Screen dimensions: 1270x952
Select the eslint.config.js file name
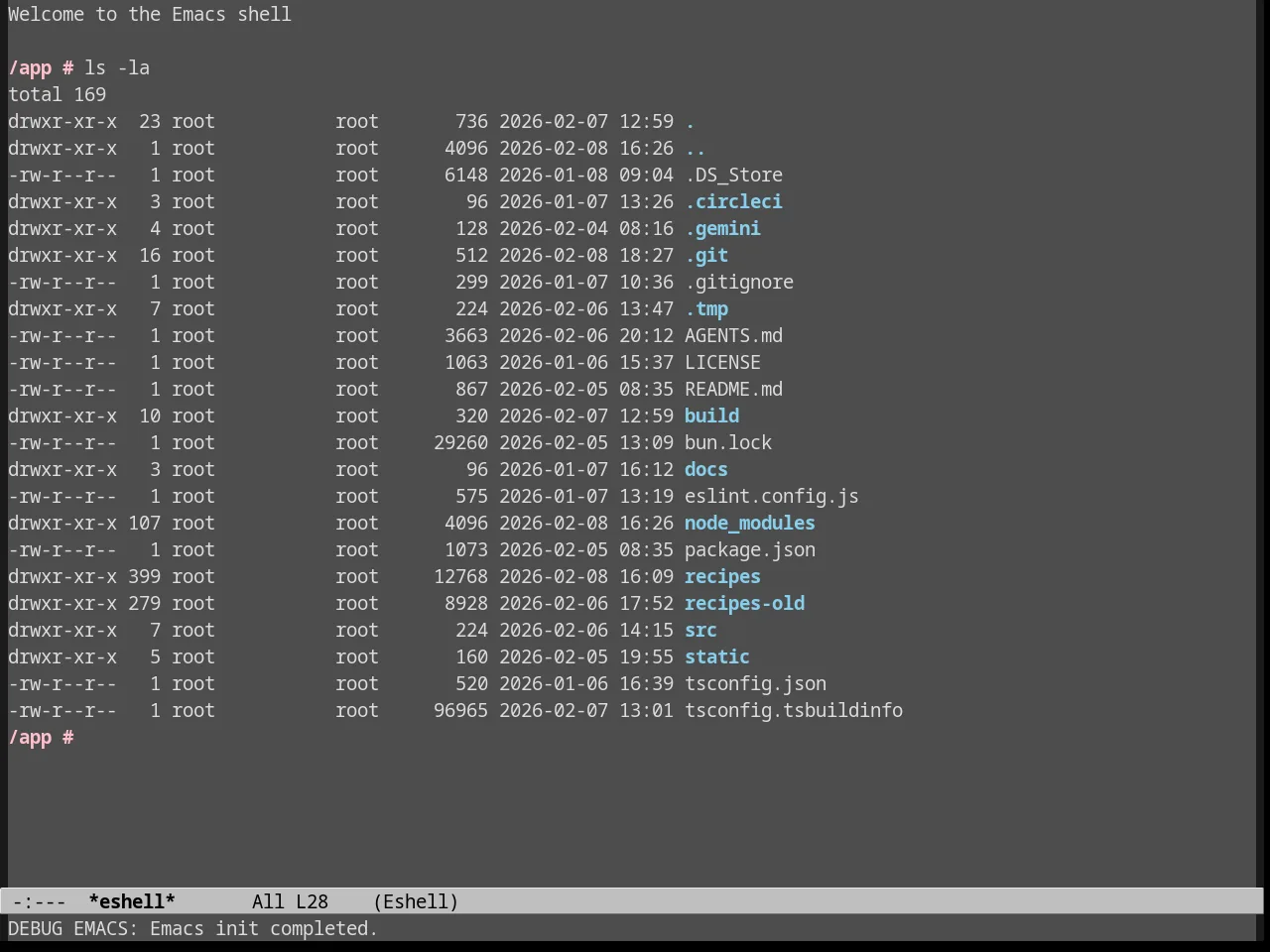pyautogui.click(x=772, y=496)
